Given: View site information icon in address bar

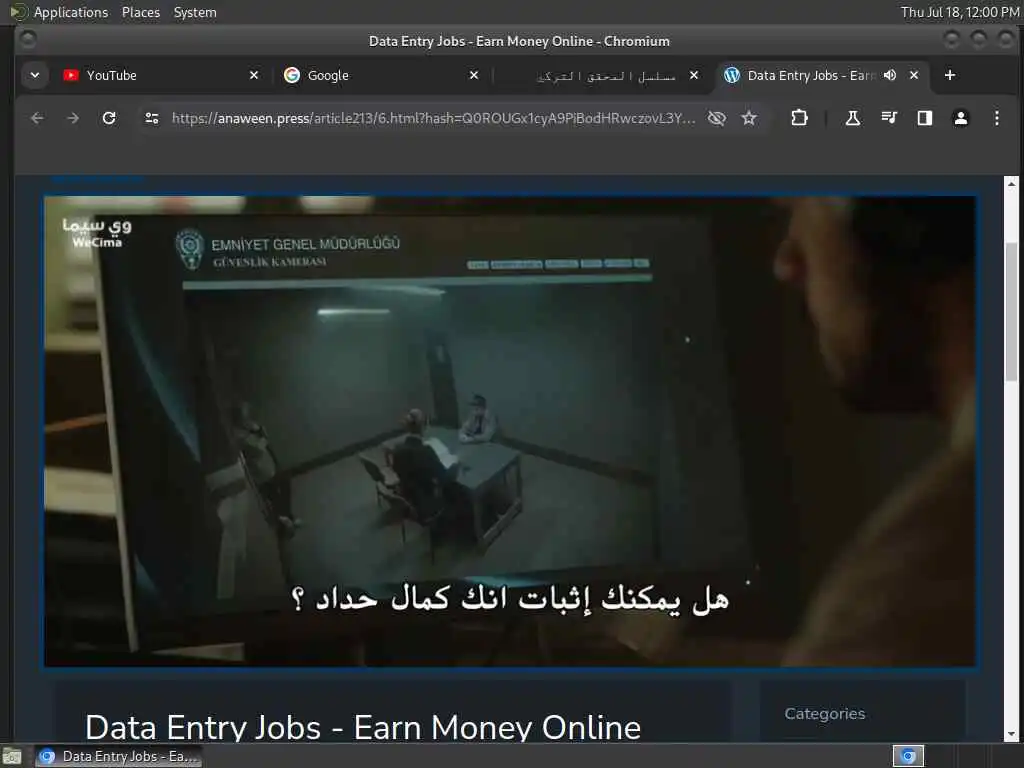Looking at the screenshot, I should pyautogui.click(x=152, y=118).
